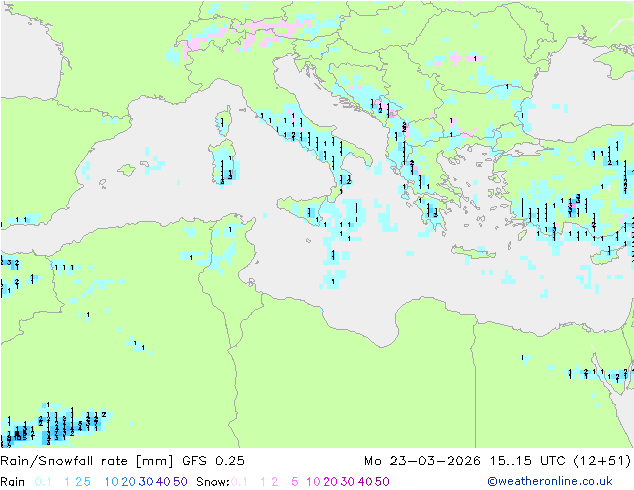Click the rain legend value 10

[112, 482]
